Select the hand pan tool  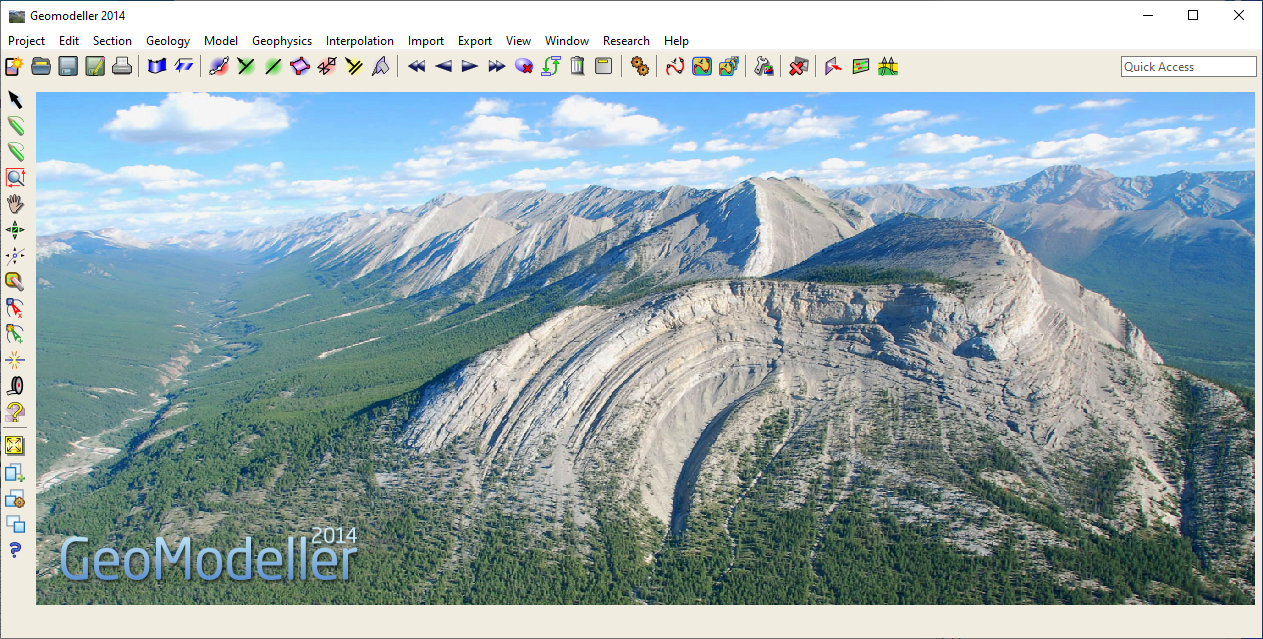click(16, 204)
